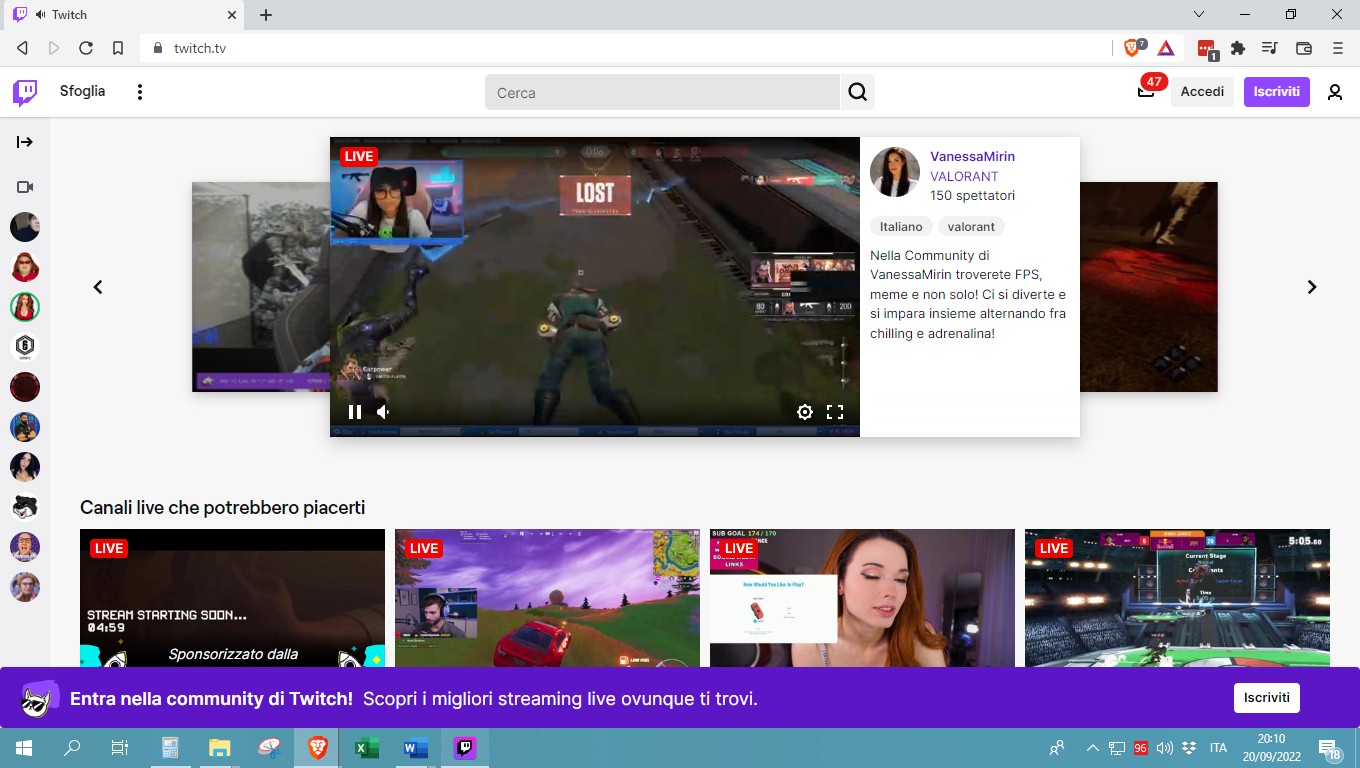This screenshot has height=768, width=1360.
Task: Open the 'Current Stage' arena live thumbnail
Action: (x=1177, y=598)
